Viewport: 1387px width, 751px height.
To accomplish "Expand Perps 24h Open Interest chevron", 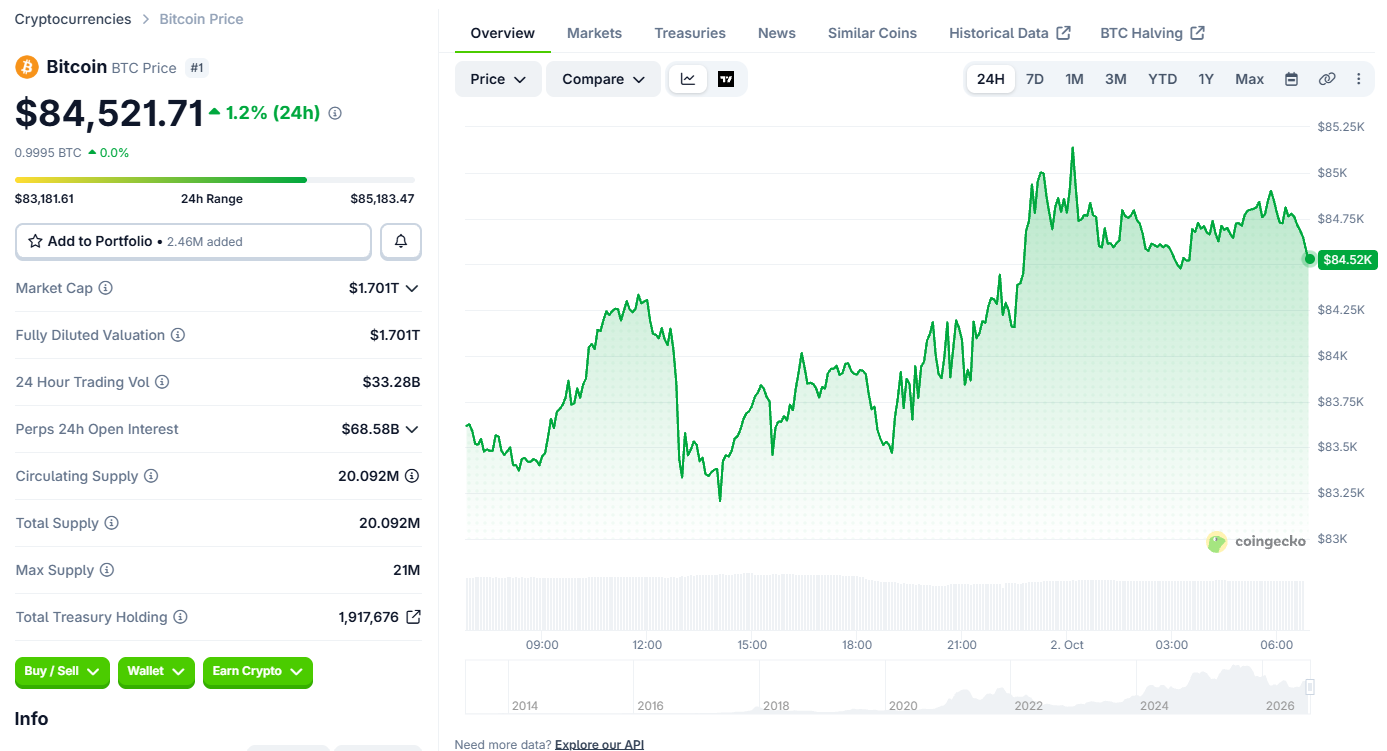I will (x=412, y=429).
